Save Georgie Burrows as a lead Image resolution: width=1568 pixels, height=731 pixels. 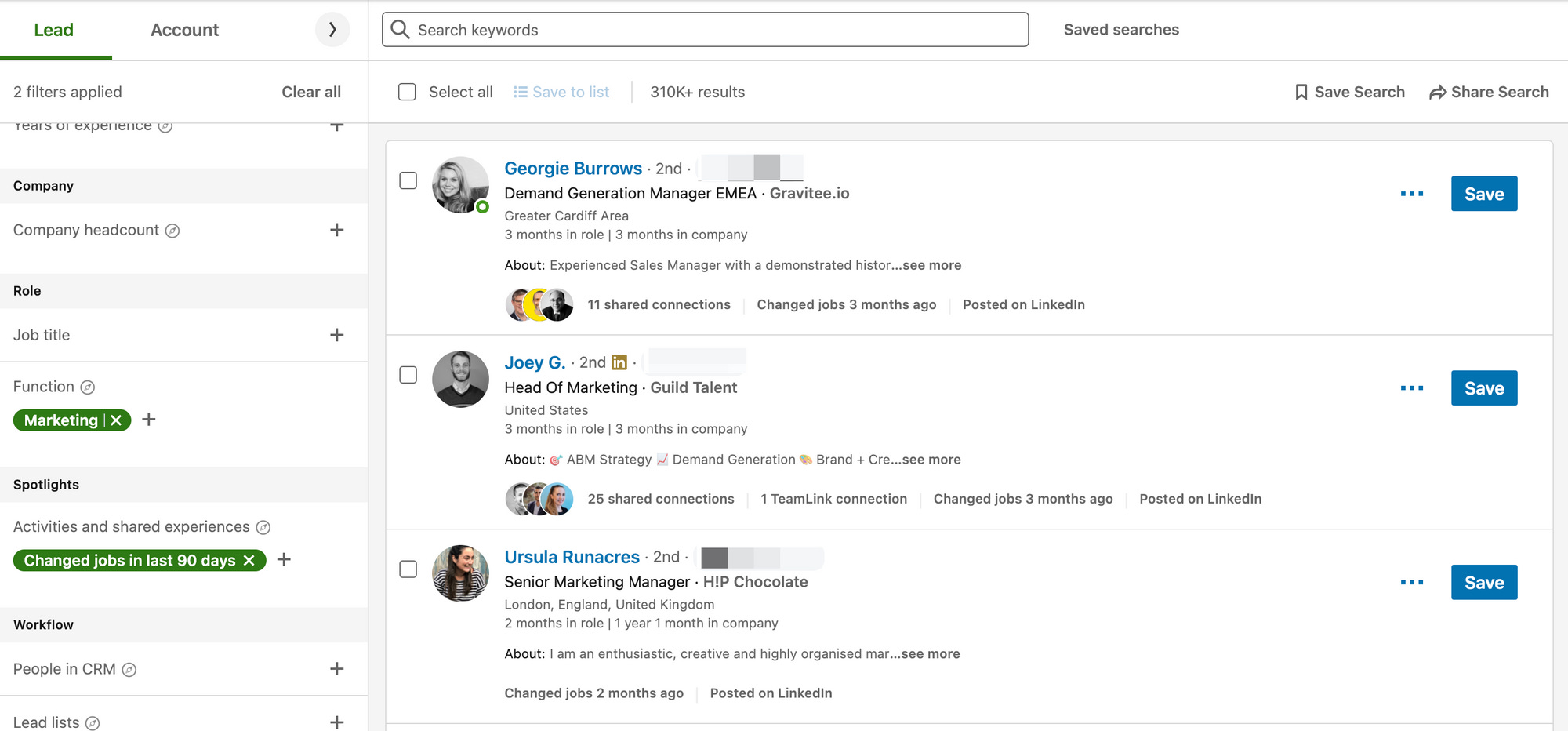click(x=1484, y=194)
